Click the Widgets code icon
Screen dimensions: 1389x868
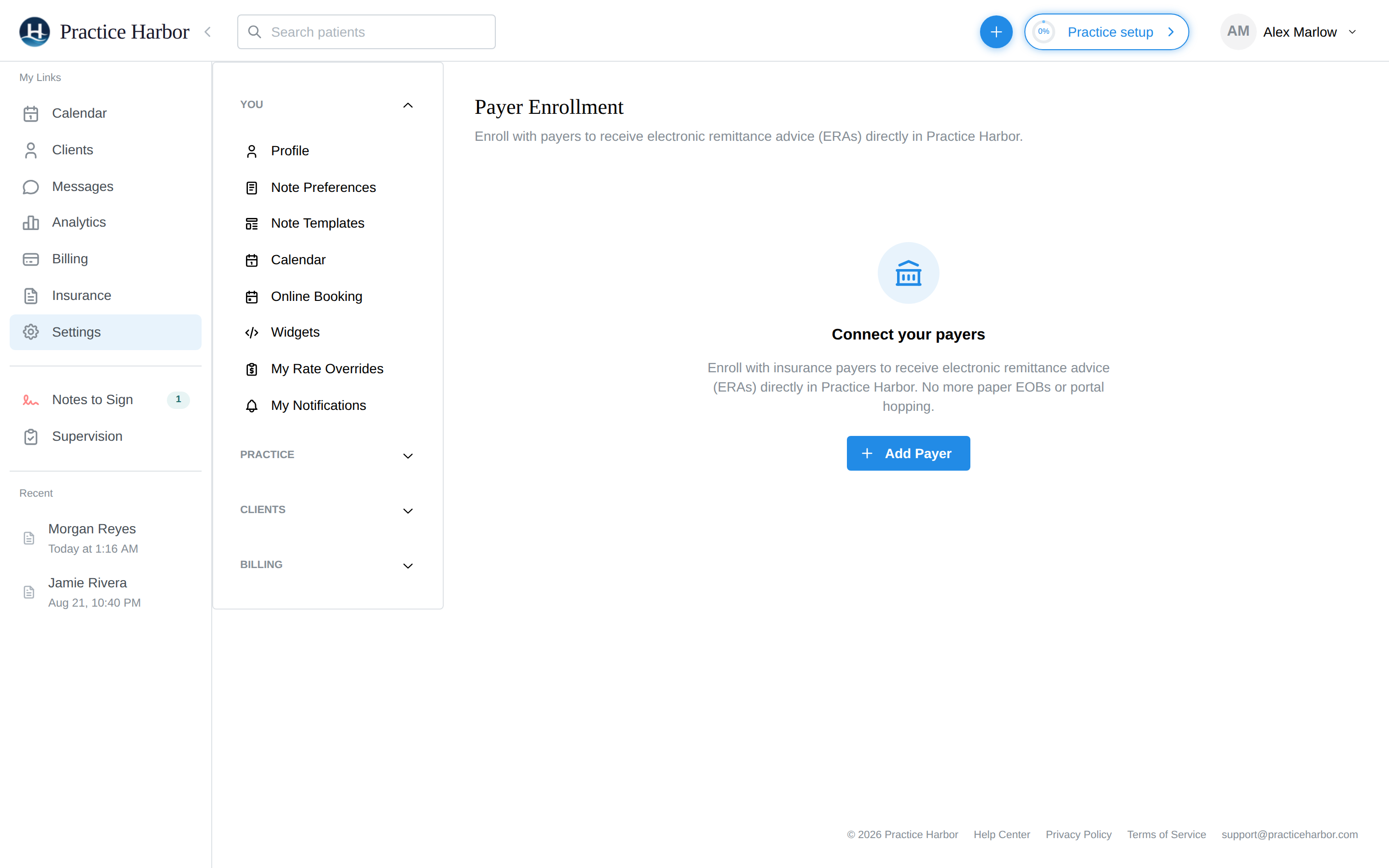pyautogui.click(x=251, y=333)
